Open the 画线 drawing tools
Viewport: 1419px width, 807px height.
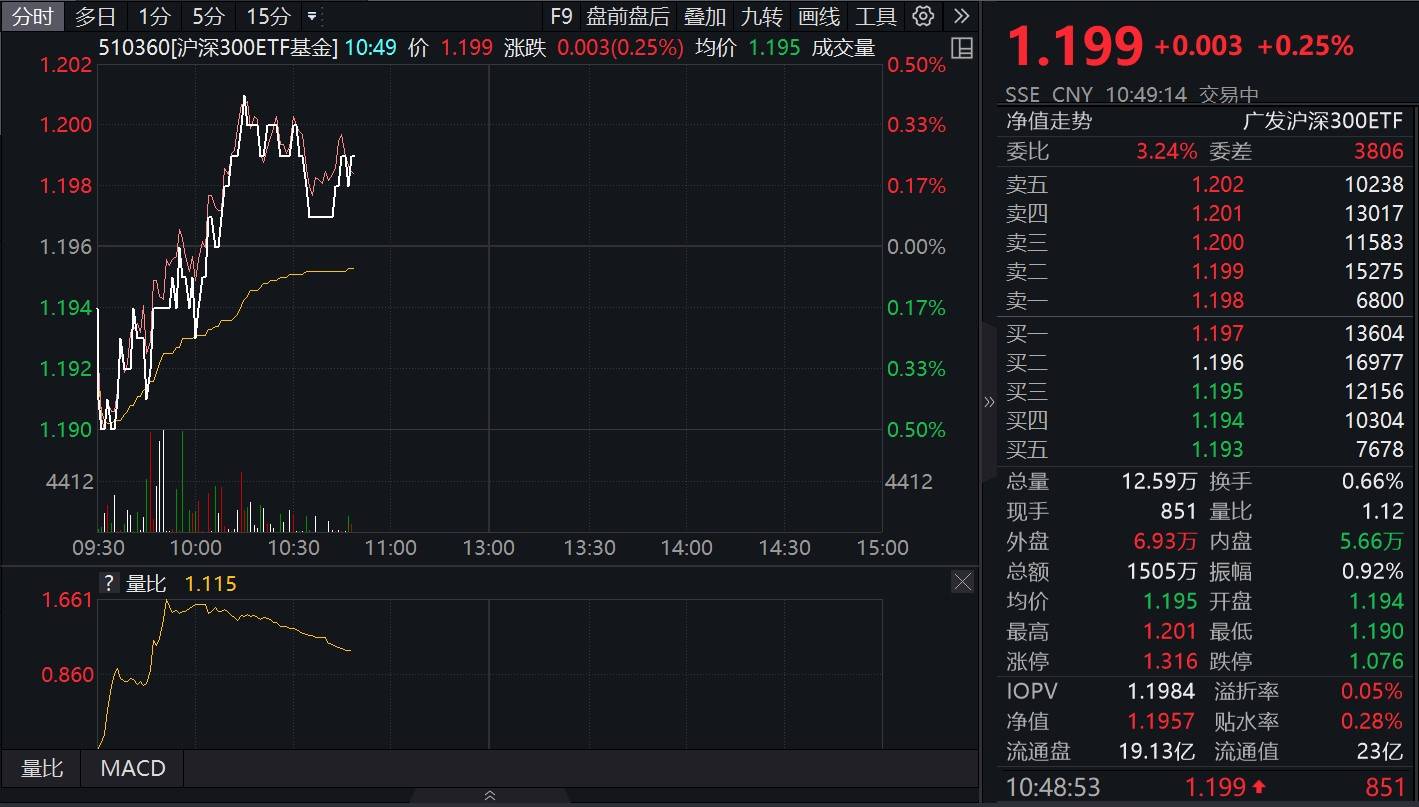click(x=818, y=16)
